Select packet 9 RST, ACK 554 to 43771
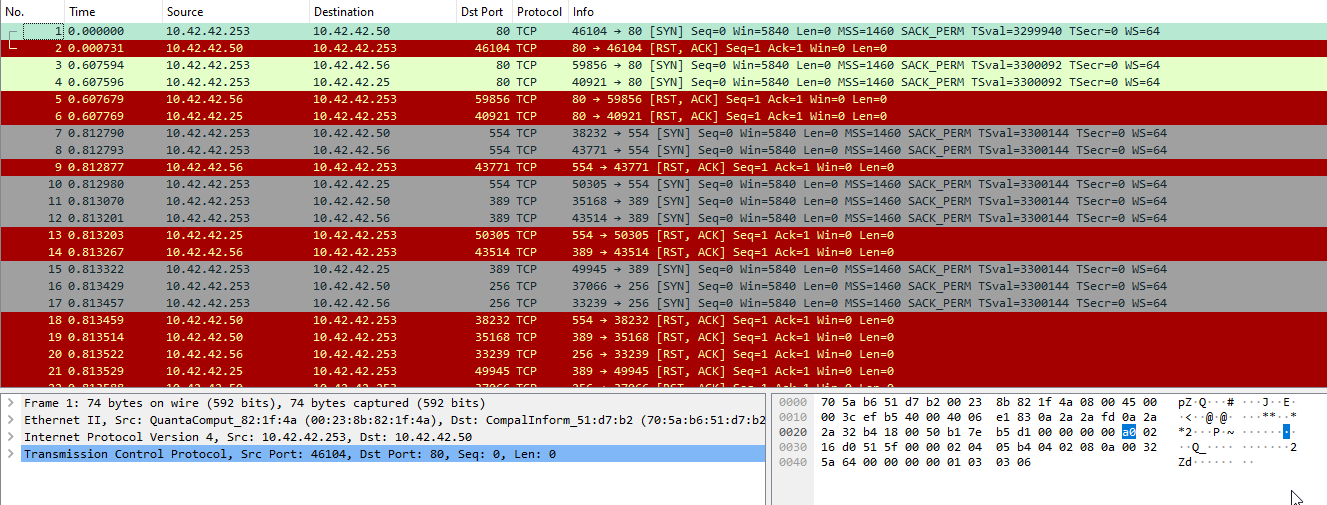The width and height of the screenshot is (1327, 505). point(663,167)
